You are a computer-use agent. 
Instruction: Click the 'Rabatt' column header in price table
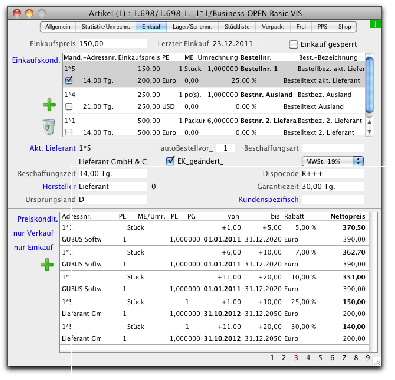tap(294, 216)
